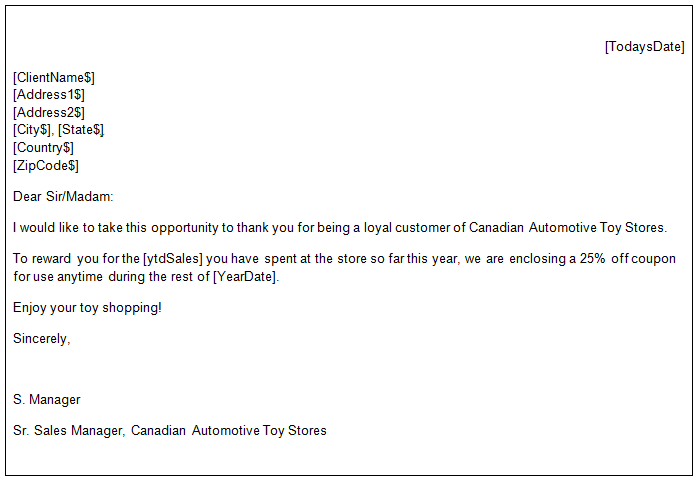Click the [Address2$] placeholder
Image resolution: width=699 pixels, height=482 pixels.
(49, 112)
